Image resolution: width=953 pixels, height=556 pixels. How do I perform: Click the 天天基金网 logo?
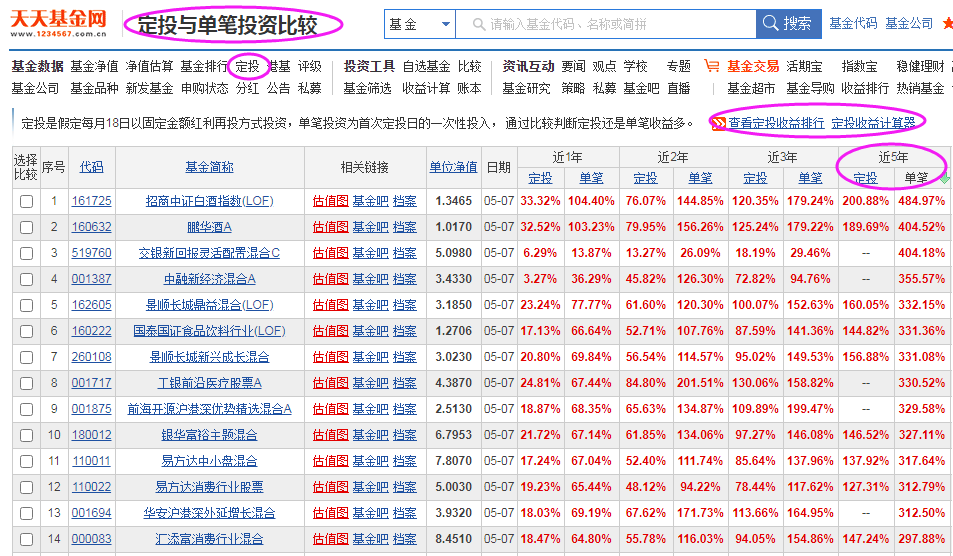(58, 23)
